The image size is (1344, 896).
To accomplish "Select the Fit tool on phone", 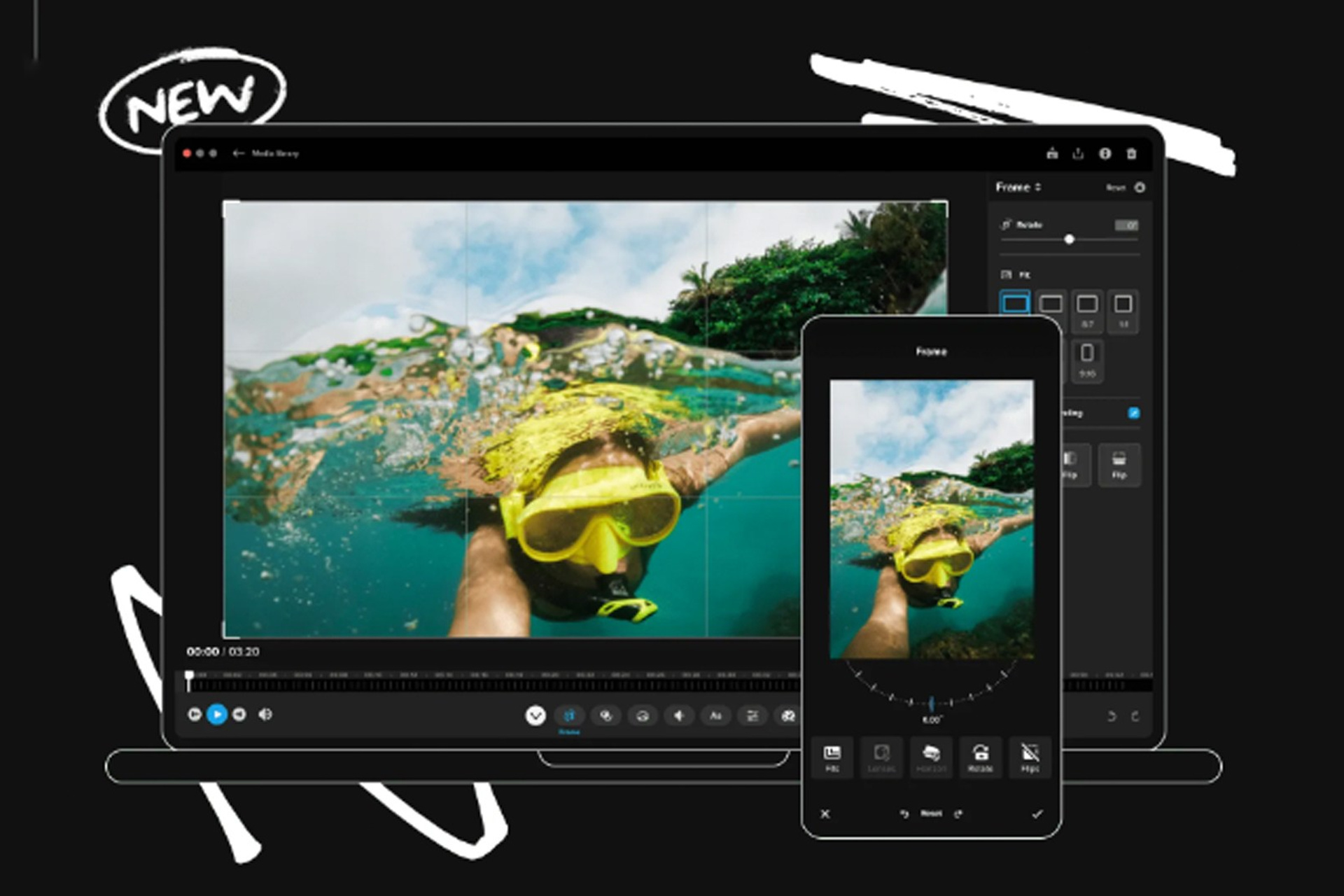I will (x=832, y=757).
